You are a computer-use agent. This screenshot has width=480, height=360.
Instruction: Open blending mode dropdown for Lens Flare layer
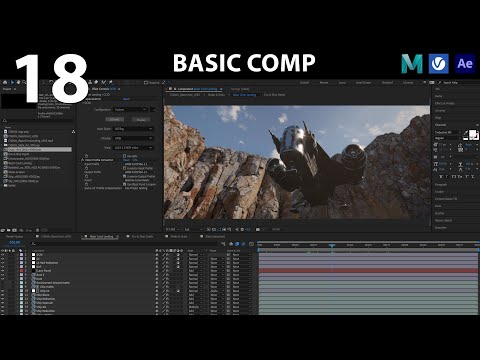pos(195,271)
